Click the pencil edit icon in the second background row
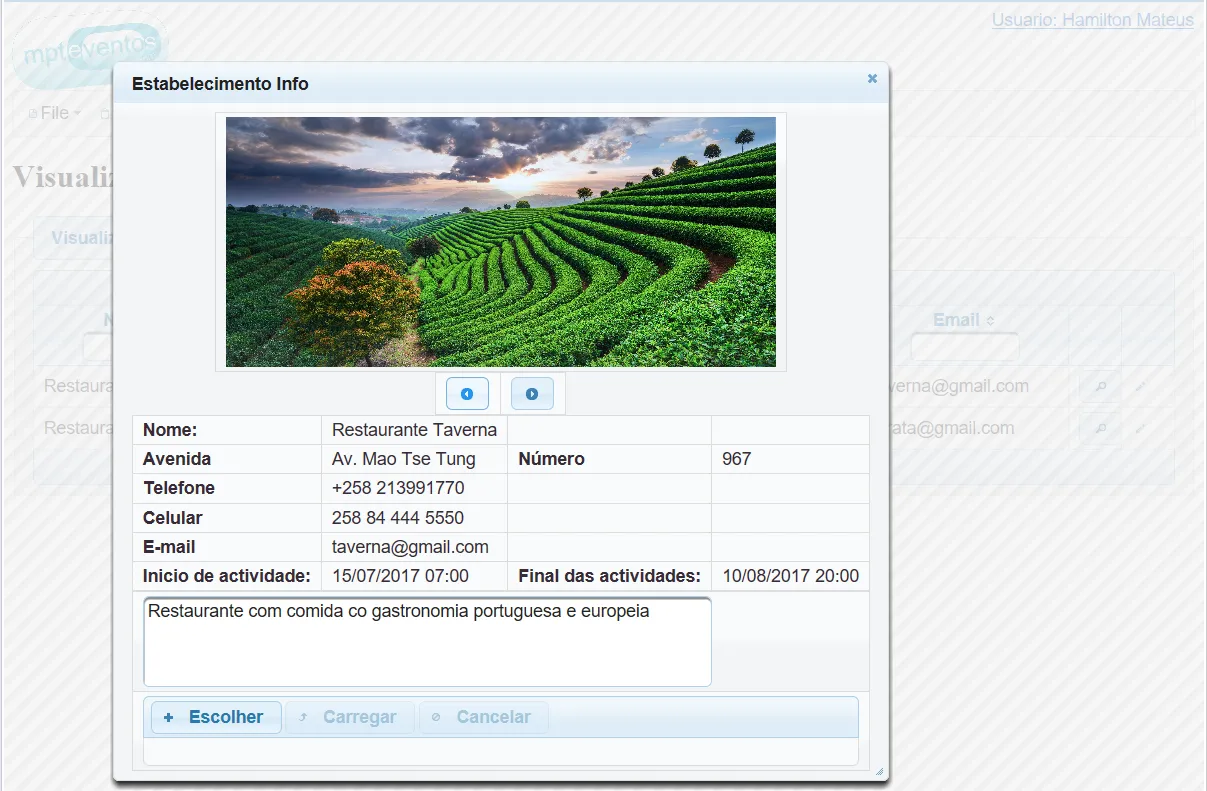Screen dimensions: 1207x791 pyautogui.click(x=1140, y=428)
